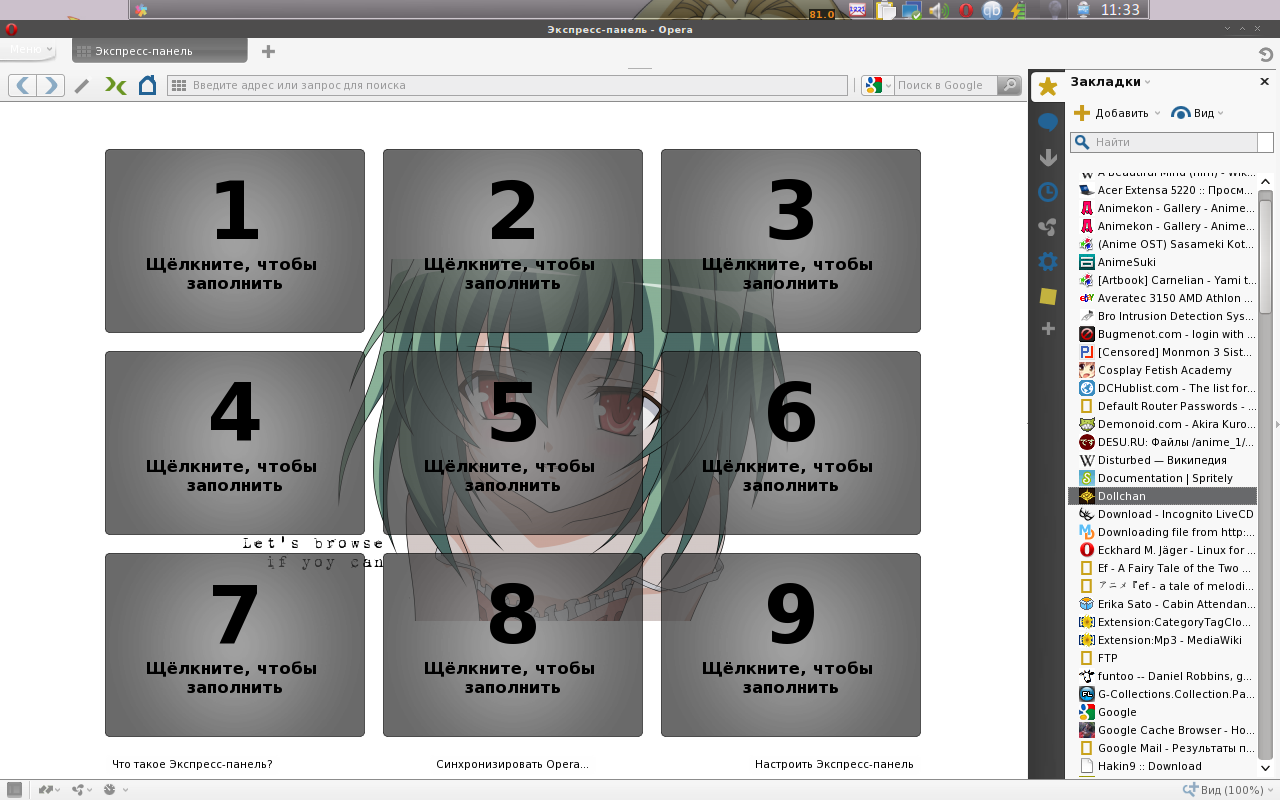Open the chat bubble panel icon in sidebar
The width and height of the screenshot is (1280, 800).
tap(1048, 123)
